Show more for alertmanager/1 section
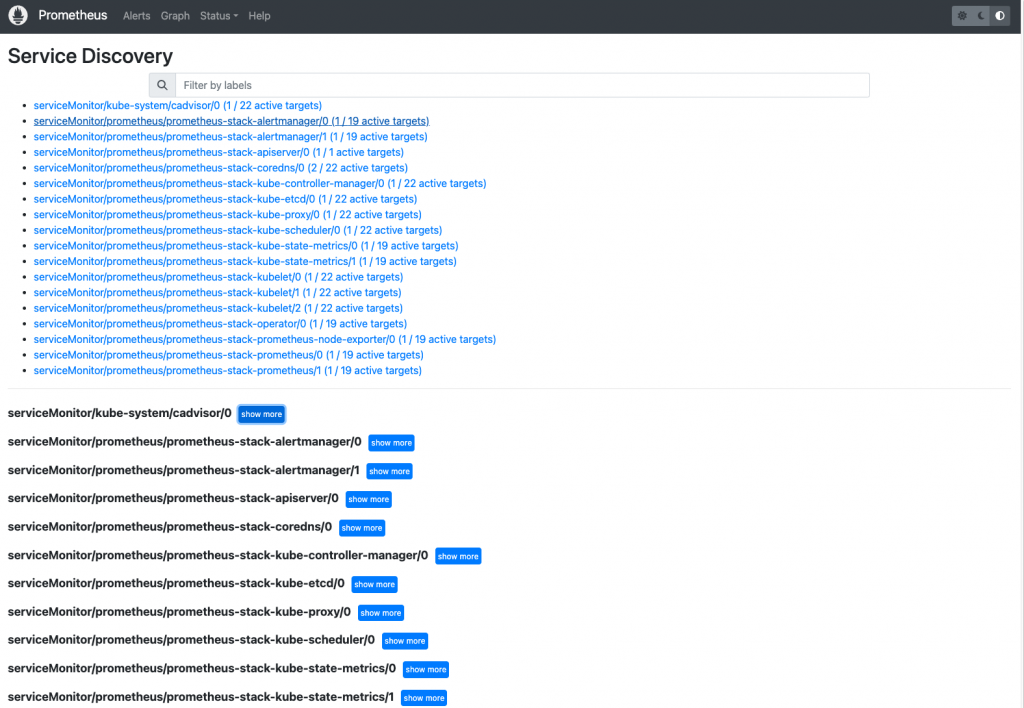The width and height of the screenshot is (1024, 708). click(389, 471)
